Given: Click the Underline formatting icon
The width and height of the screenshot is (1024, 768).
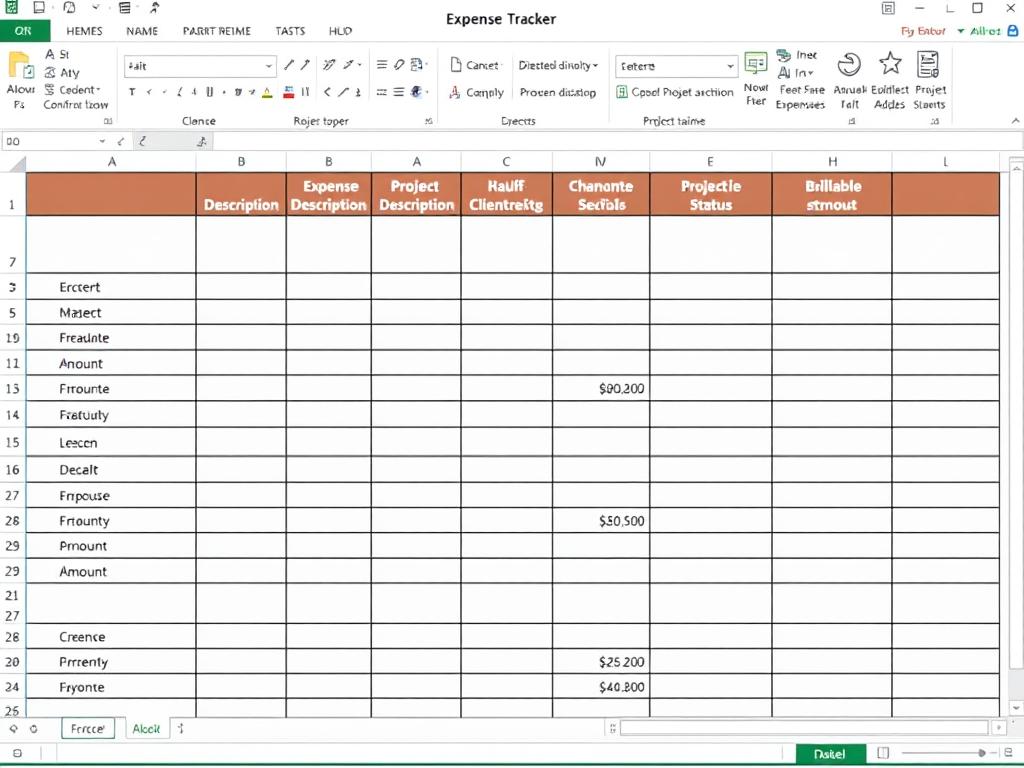Looking at the screenshot, I should (208, 92).
